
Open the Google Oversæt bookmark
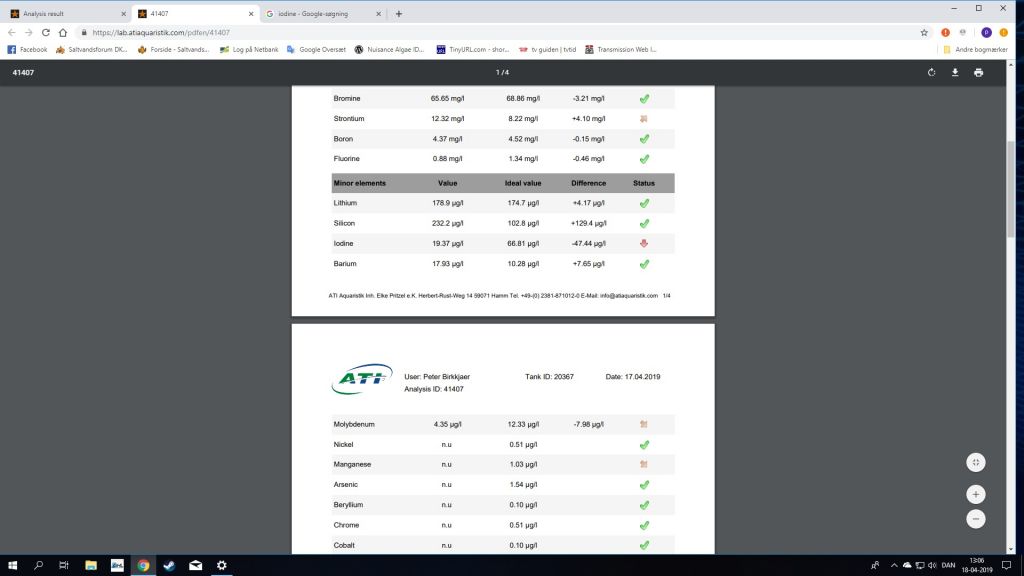[x=316, y=49]
